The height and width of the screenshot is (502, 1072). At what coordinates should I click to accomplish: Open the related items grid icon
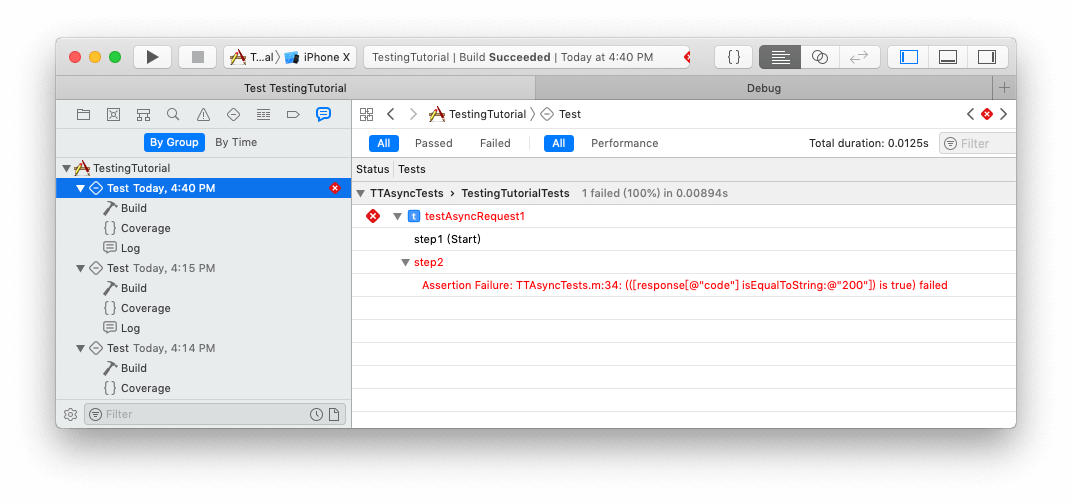pos(366,114)
